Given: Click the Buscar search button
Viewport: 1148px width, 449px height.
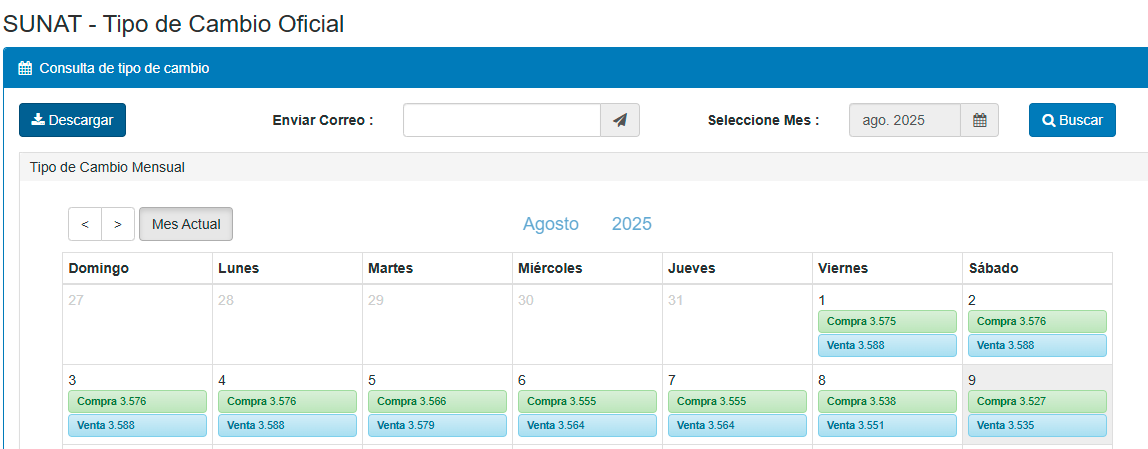Looking at the screenshot, I should click(1072, 120).
